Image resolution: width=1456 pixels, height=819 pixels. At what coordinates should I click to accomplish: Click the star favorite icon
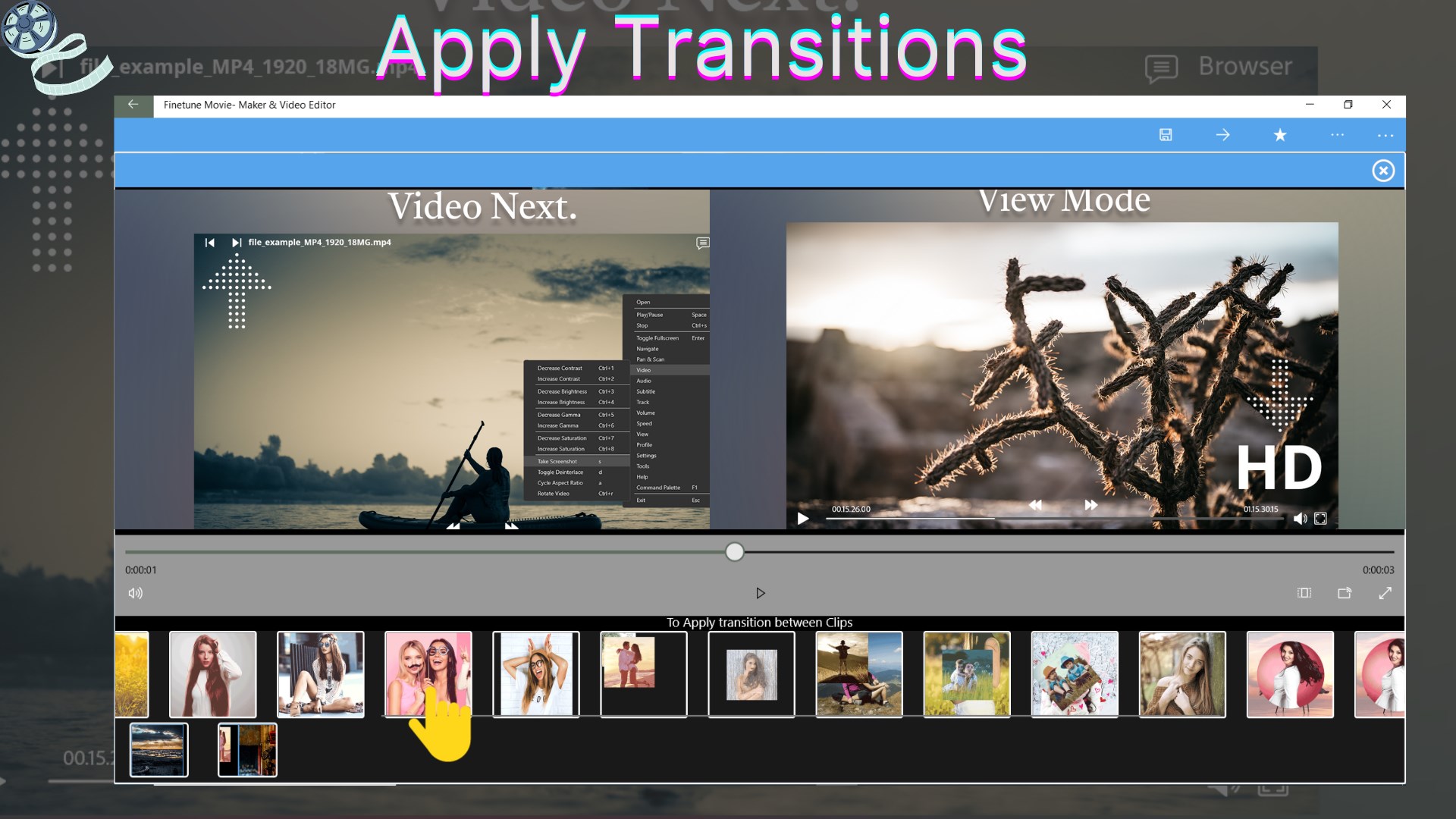click(1280, 135)
